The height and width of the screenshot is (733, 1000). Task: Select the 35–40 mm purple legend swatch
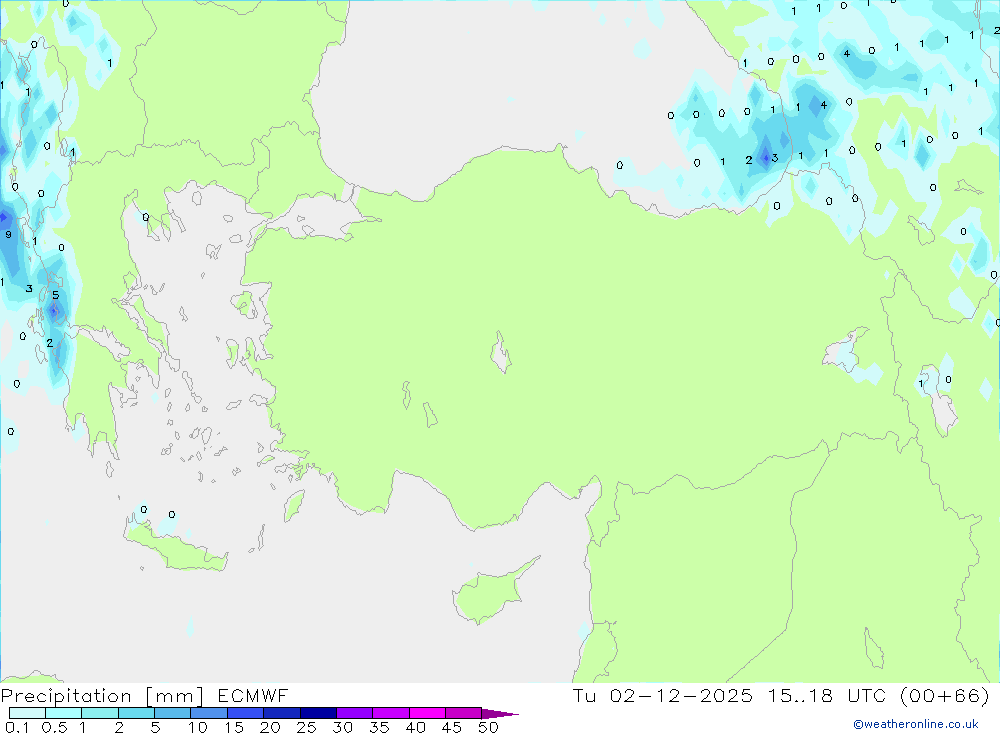[391, 713]
